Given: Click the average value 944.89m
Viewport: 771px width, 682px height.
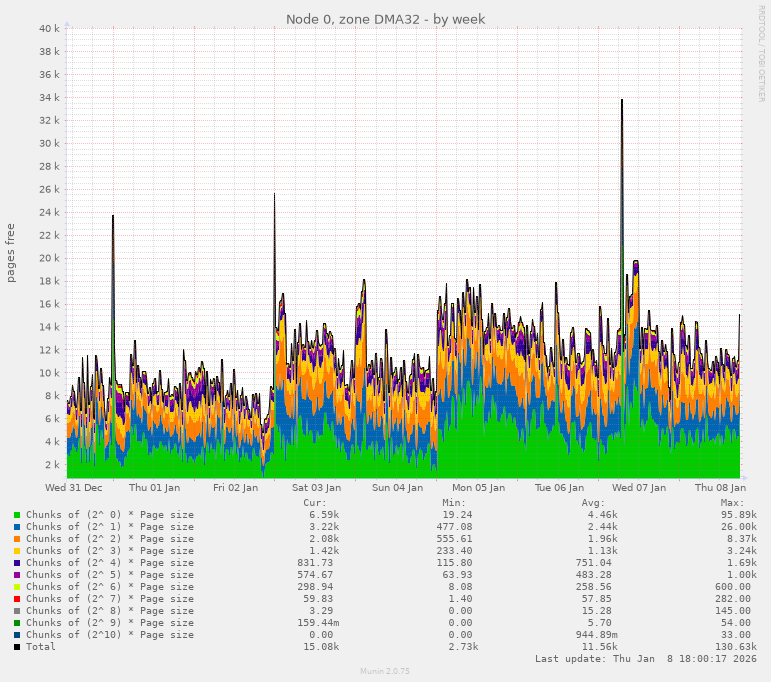Looking at the screenshot, I should 597,635.
